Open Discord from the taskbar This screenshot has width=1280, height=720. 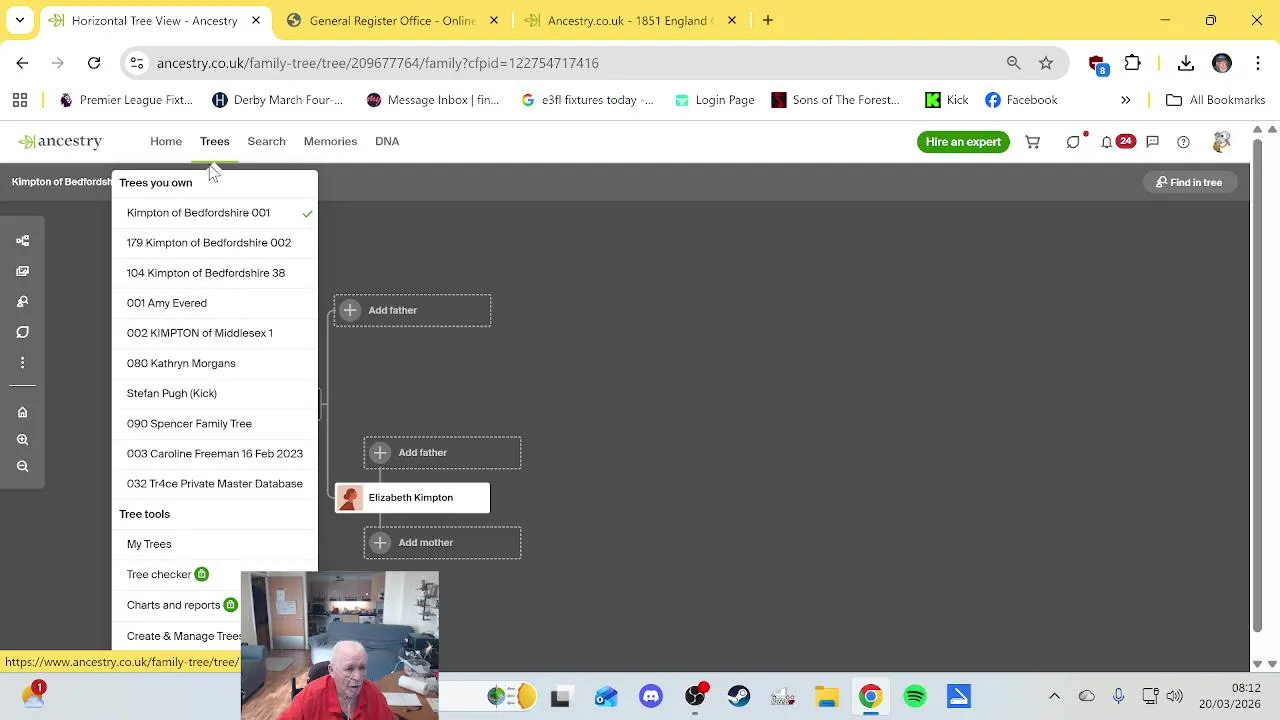pyautogui.click(x=651, y=696)
